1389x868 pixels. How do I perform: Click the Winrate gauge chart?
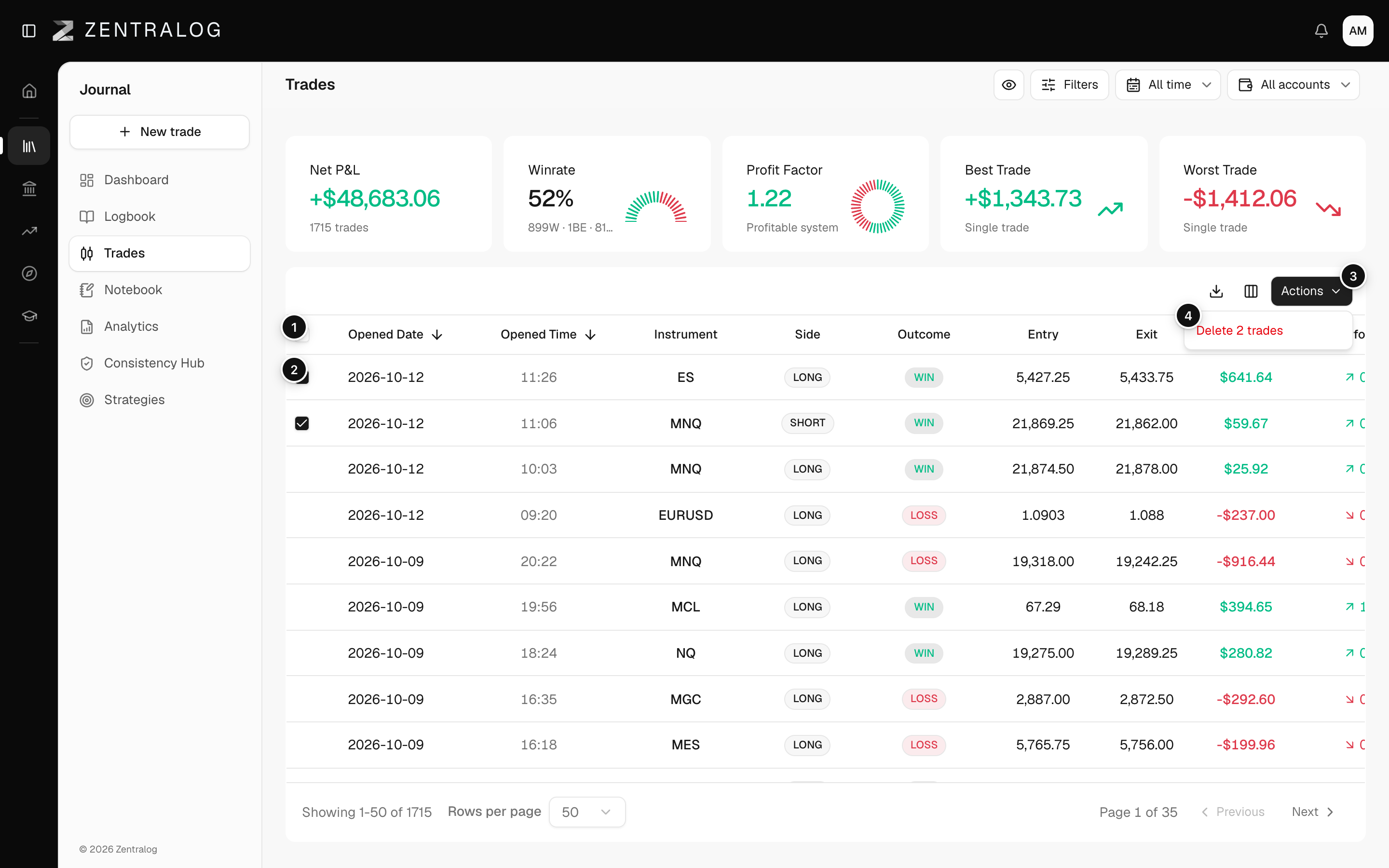tap(655, 207)
